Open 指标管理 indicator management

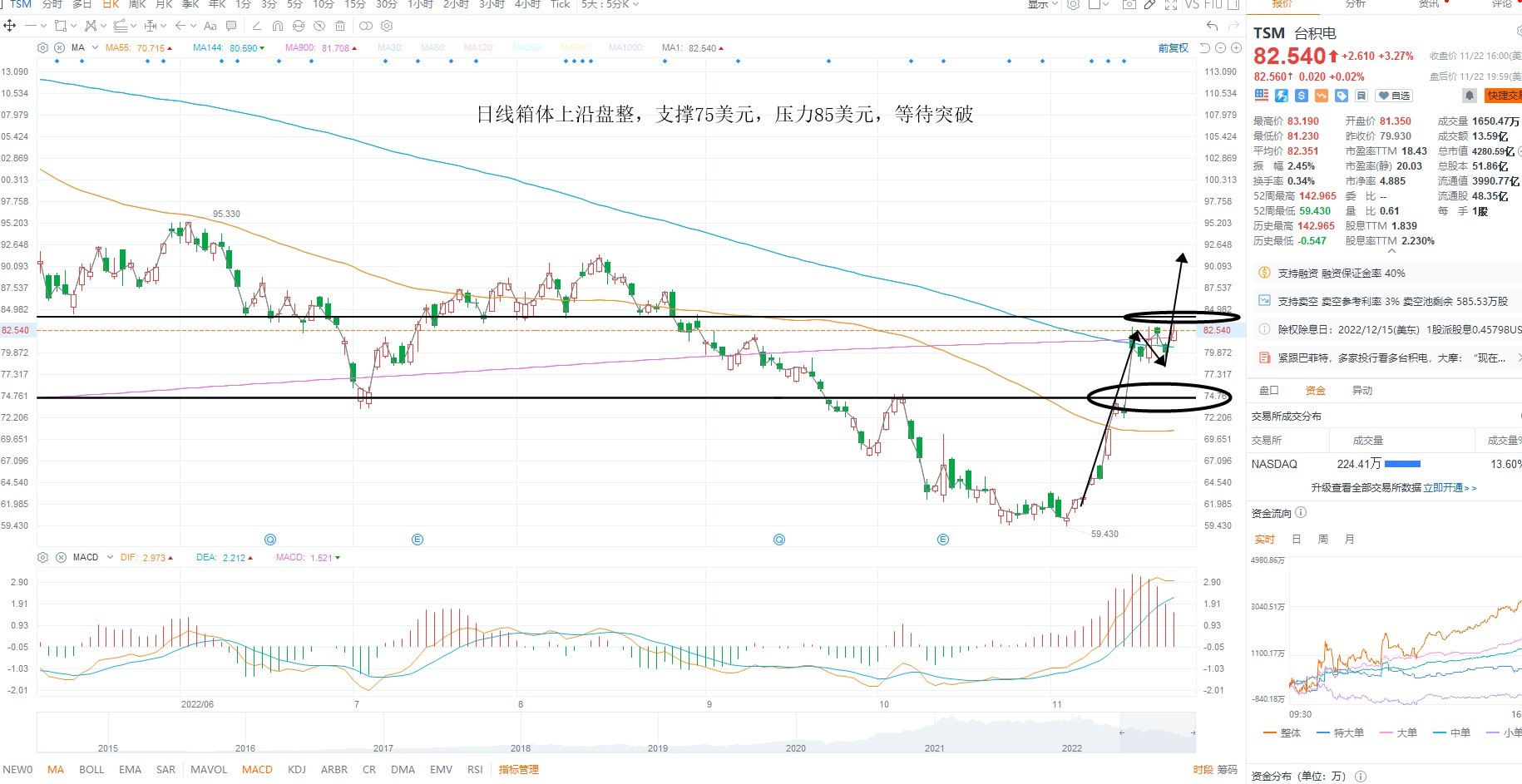pyautogui.click(x=518, y=769)
